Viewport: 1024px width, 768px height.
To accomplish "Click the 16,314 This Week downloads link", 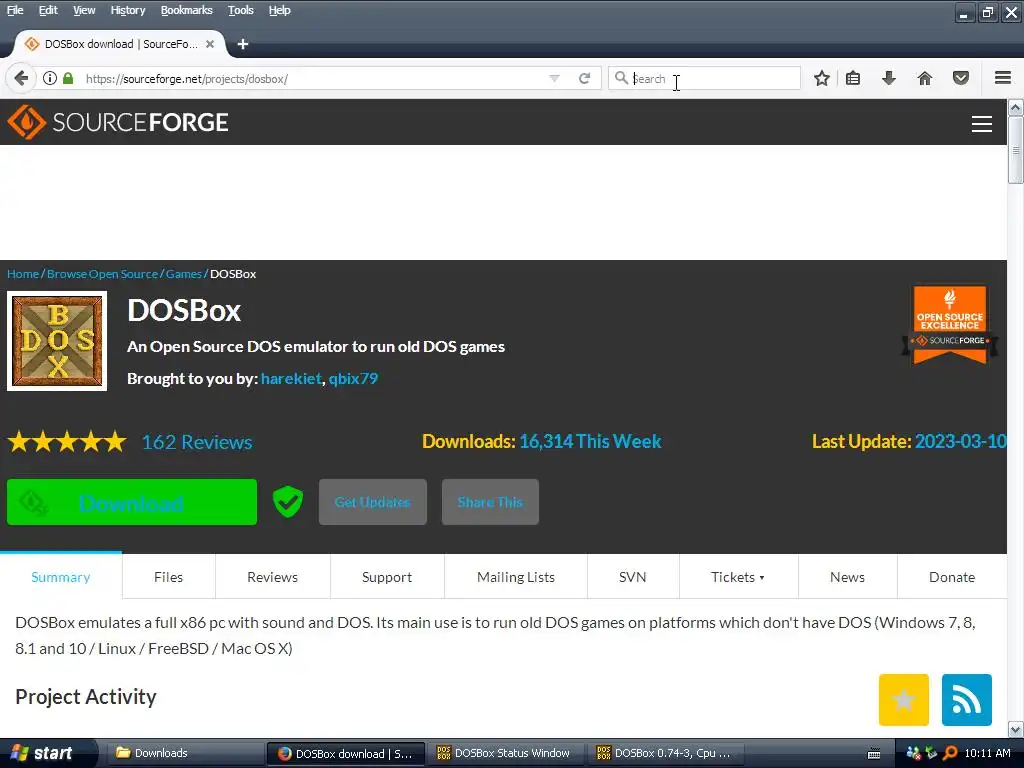I will tap(590, 441).
